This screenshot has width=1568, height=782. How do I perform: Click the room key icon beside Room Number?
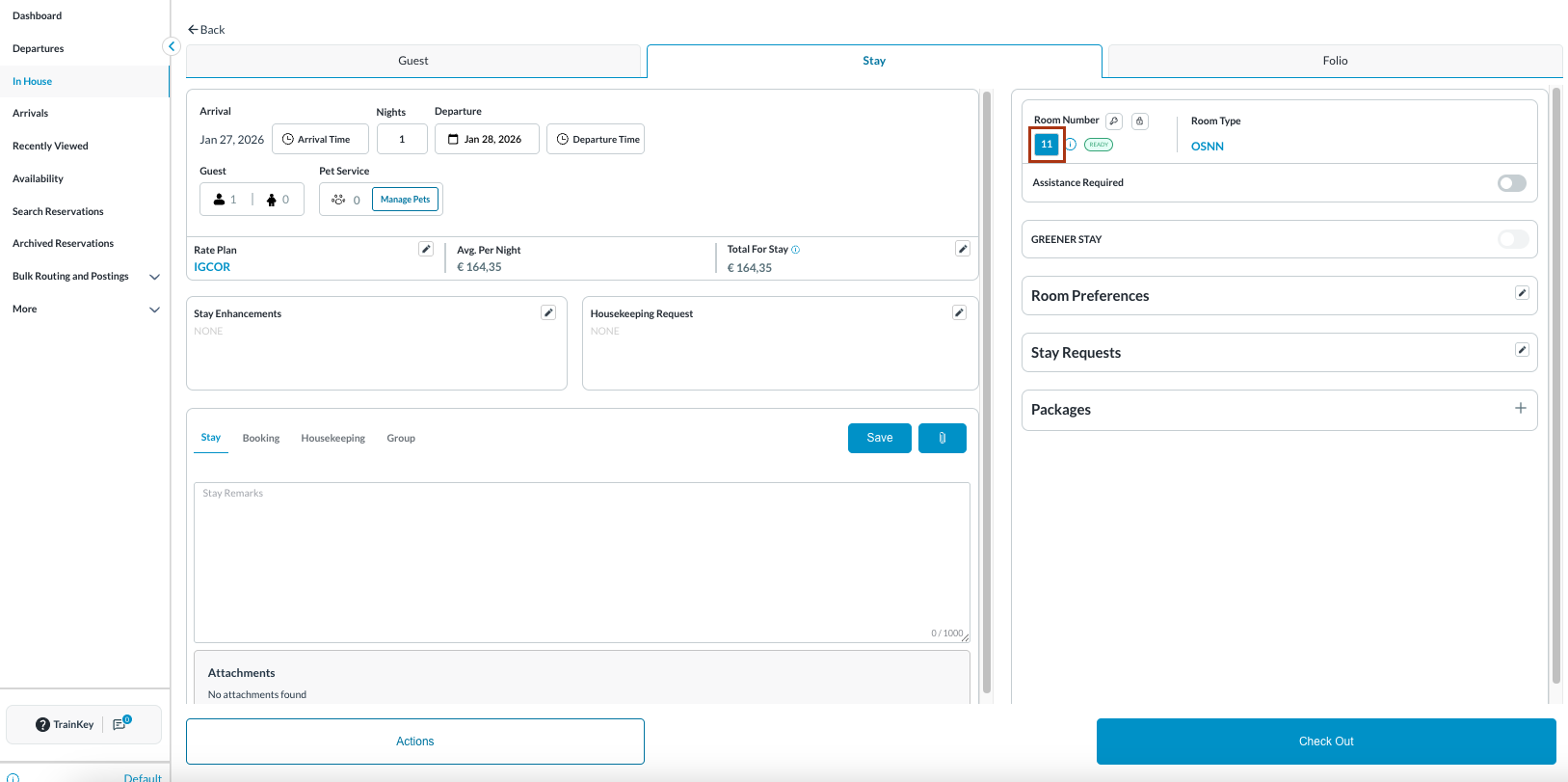tap(1114, 121)
